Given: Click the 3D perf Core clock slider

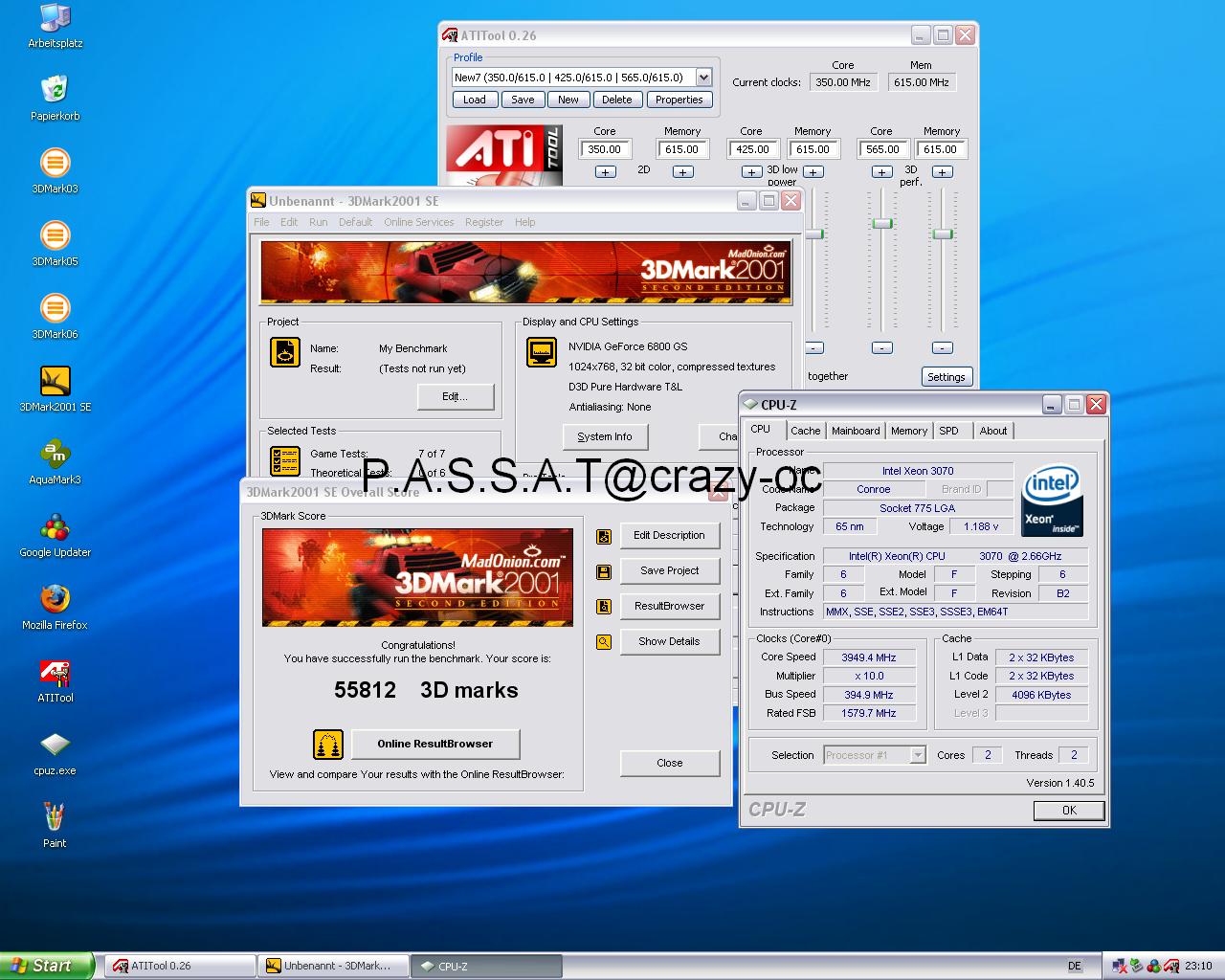Looking at the screenshot, I should [882, 223].
